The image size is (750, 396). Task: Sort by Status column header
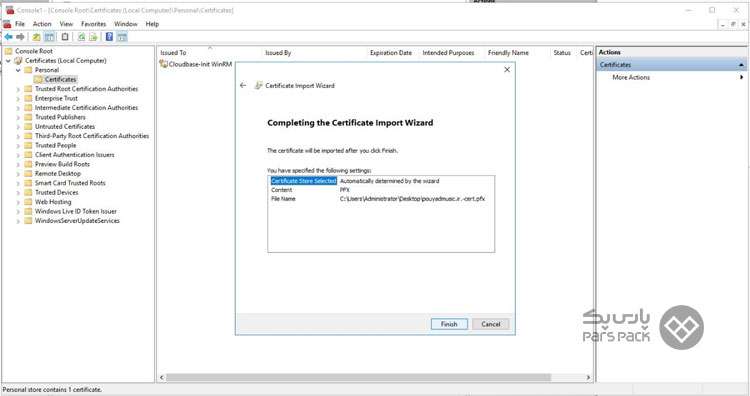click(563, 53)
